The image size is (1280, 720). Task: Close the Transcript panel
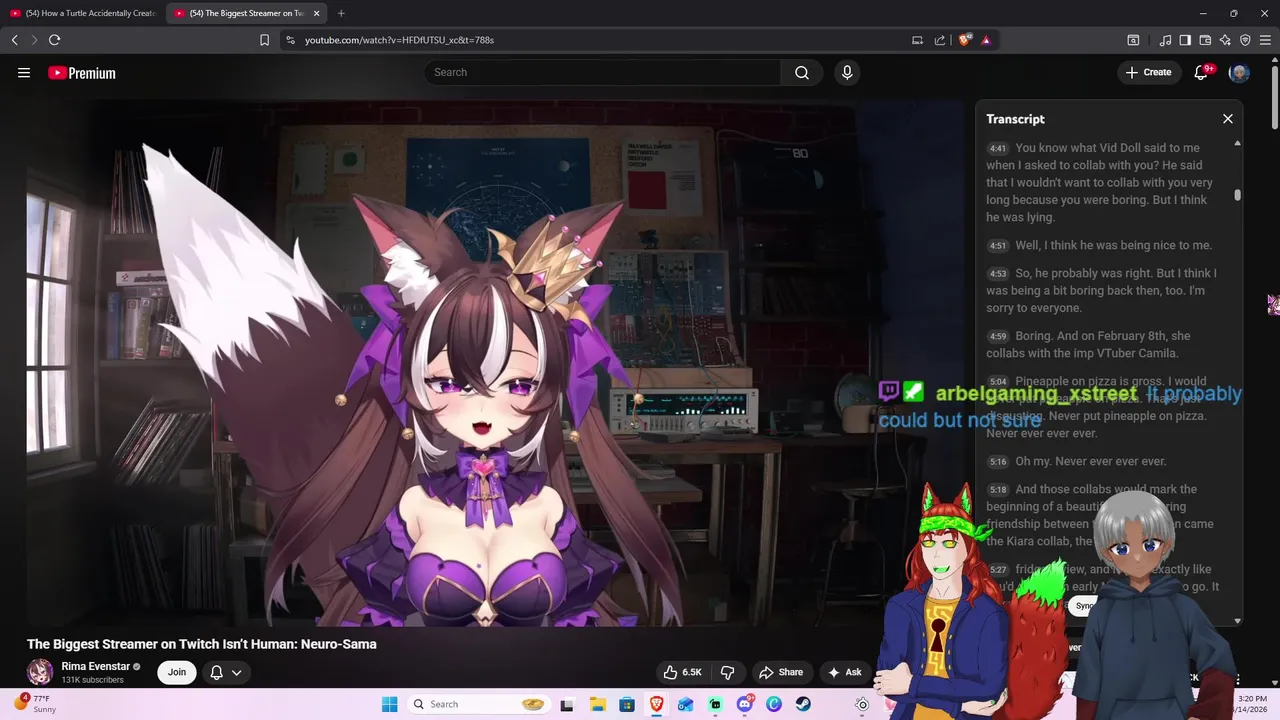tap(1228, 119)
